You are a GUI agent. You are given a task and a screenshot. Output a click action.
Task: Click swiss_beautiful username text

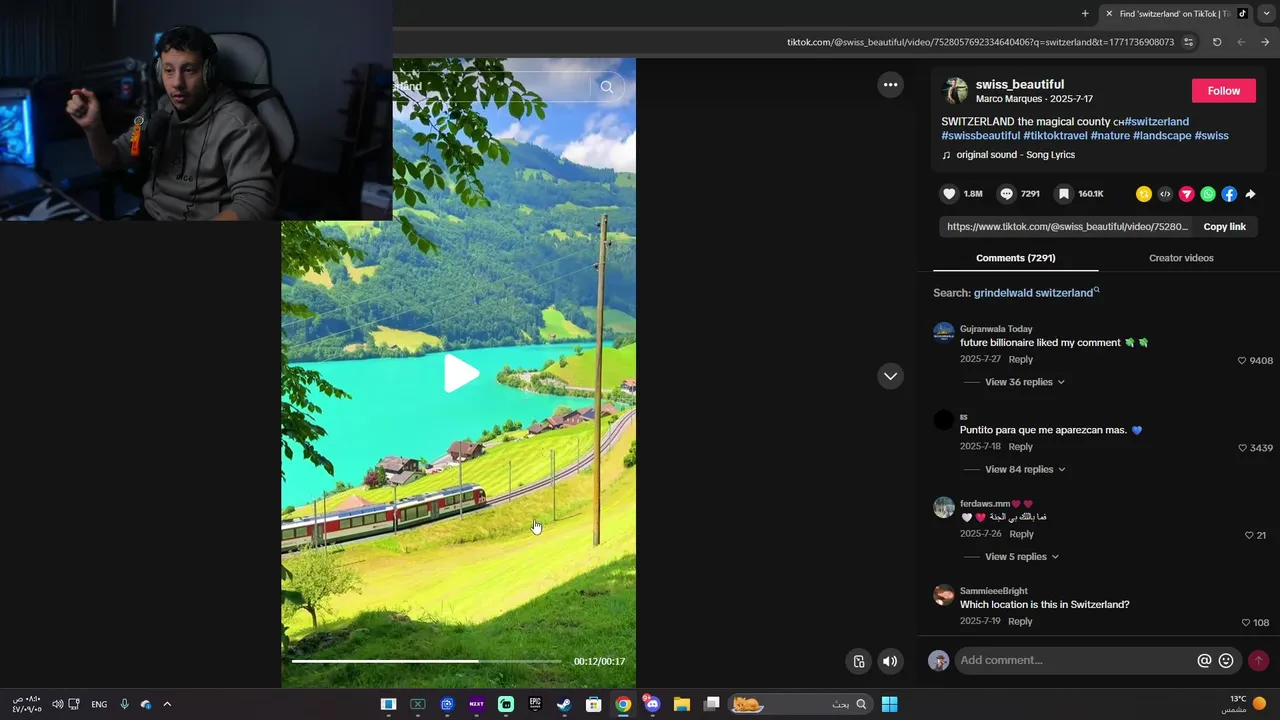click(1020, 84)
